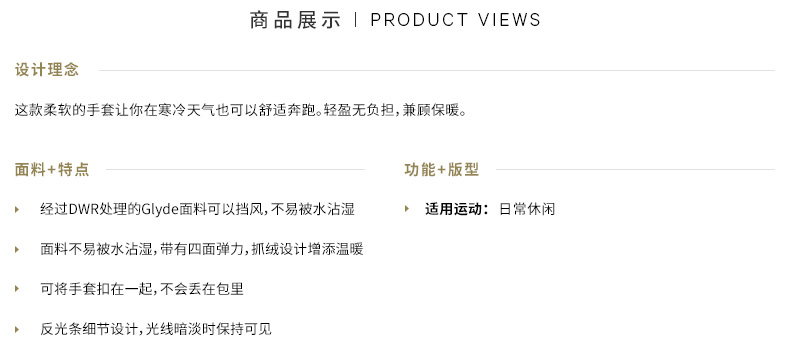Click the arrow bullet beside the glove clip line
This screenshot has height=360, width=790.
point(17,289)
